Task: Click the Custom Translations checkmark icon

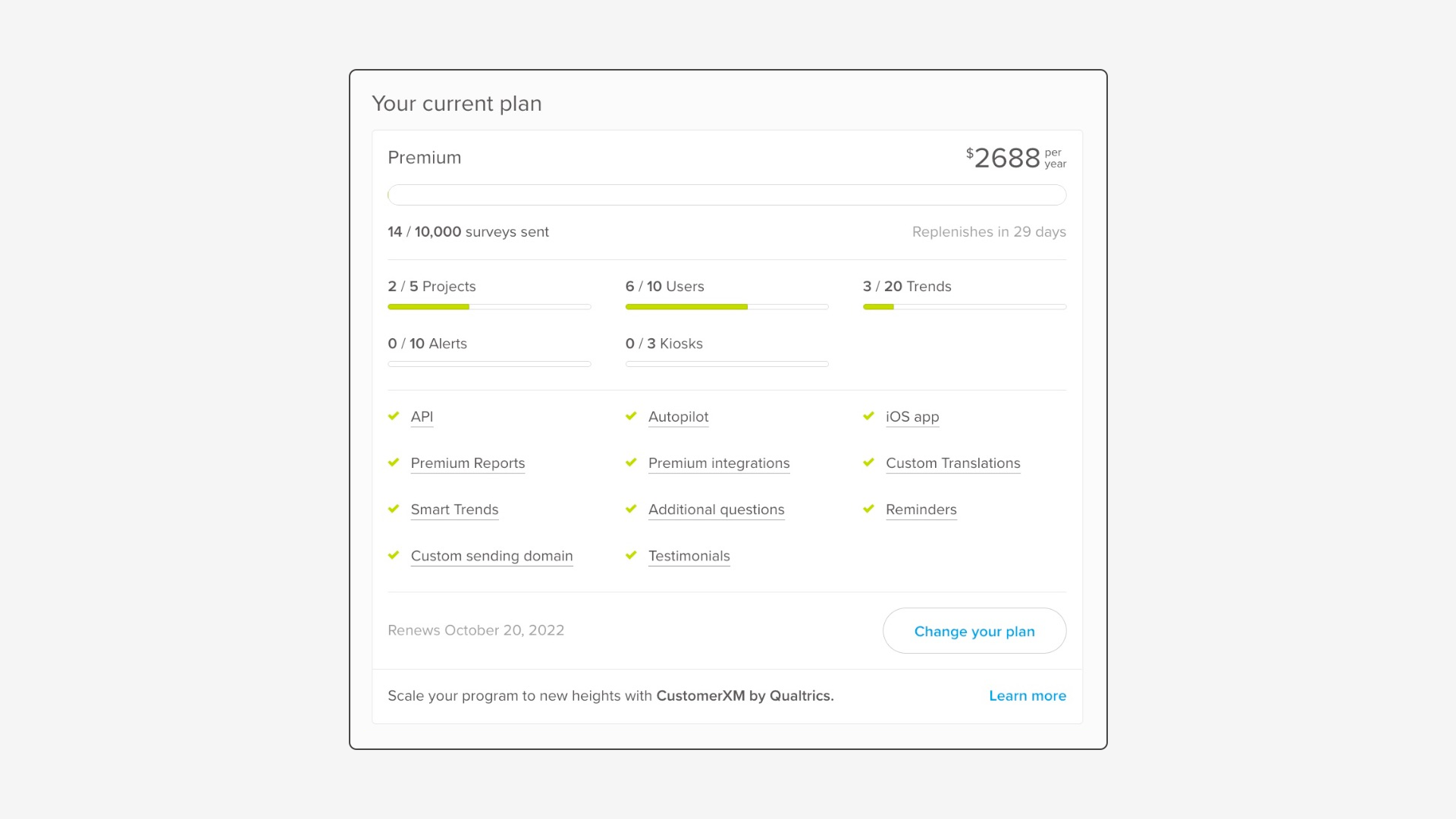Action: coord(869,462)
